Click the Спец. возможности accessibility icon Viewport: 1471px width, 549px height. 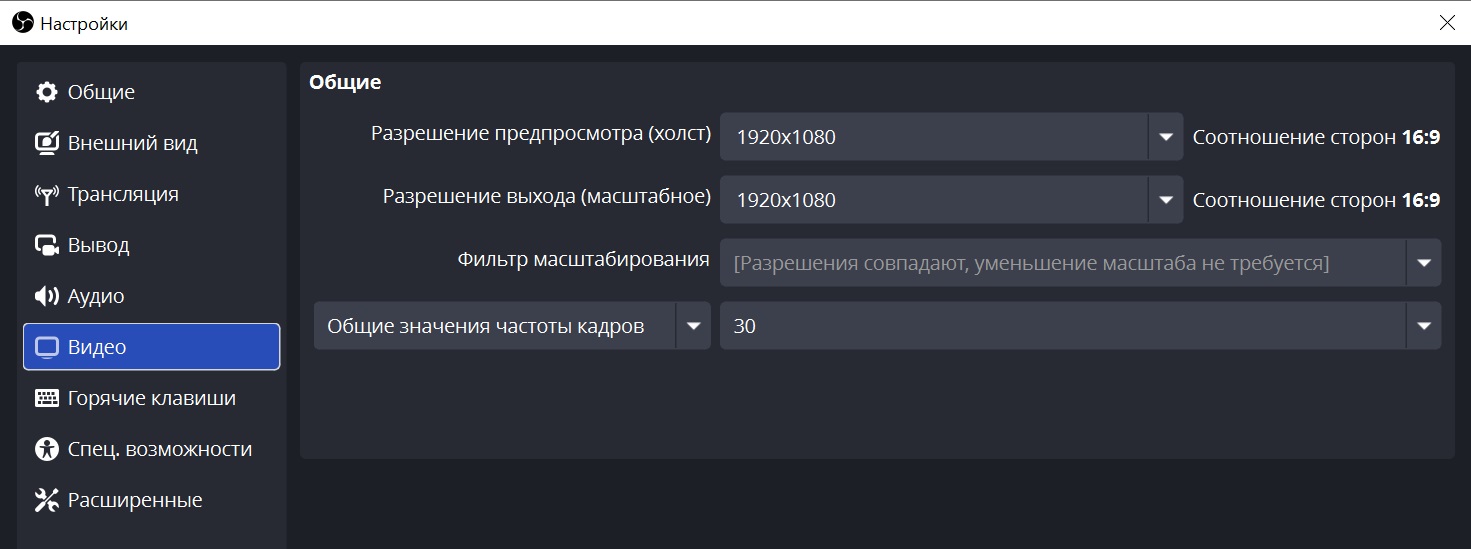46,449
